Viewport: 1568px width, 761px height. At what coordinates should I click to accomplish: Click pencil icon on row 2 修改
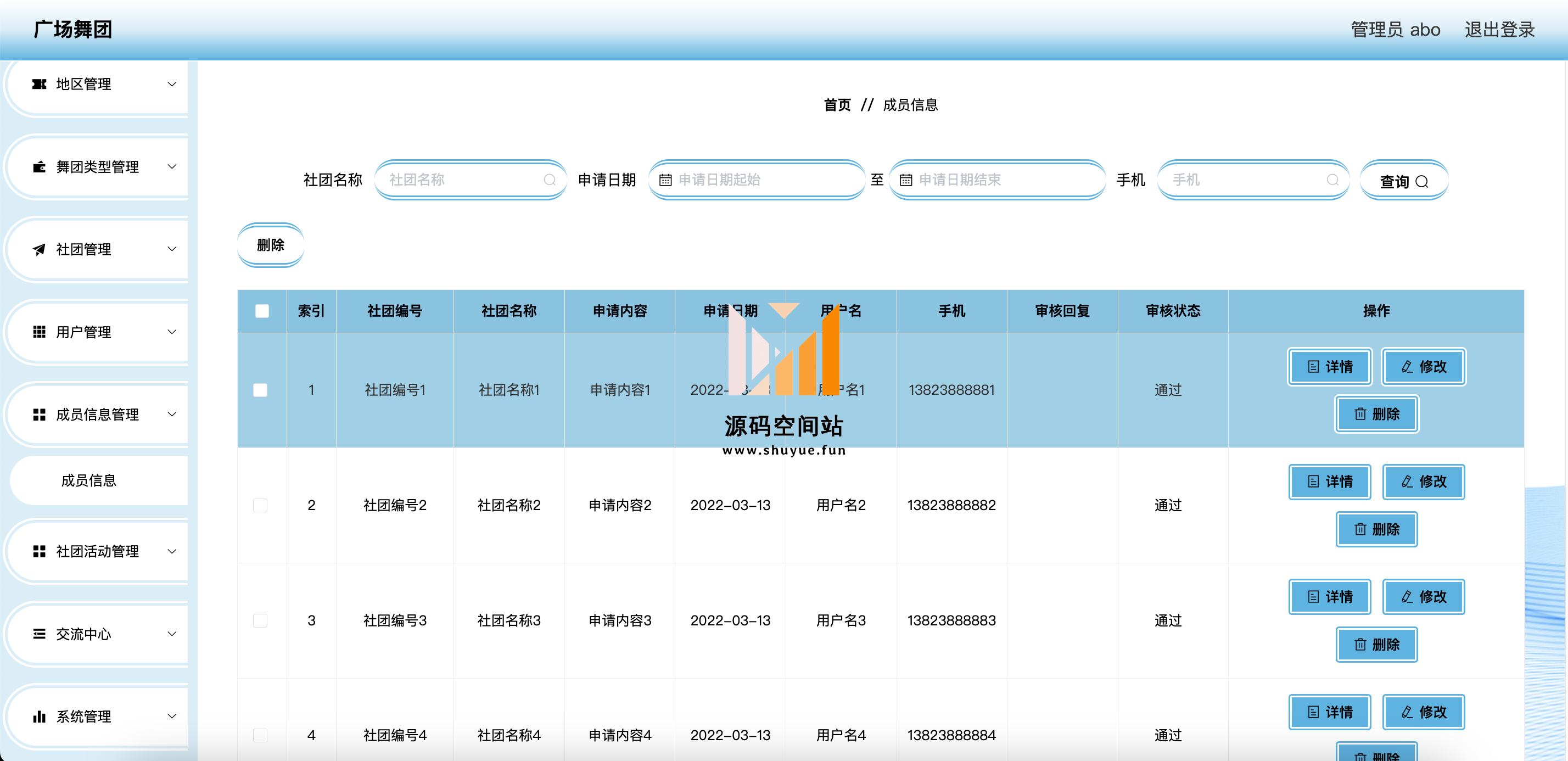[1407, 482]
